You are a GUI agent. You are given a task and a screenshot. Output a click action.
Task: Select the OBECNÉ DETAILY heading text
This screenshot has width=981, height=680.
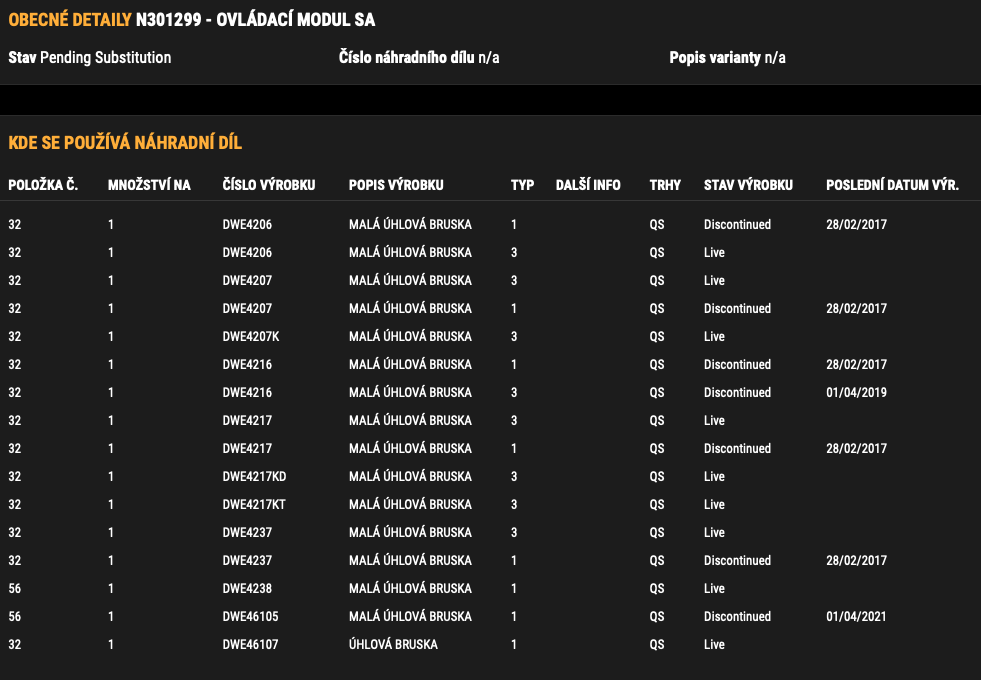(x=69, y=20)
